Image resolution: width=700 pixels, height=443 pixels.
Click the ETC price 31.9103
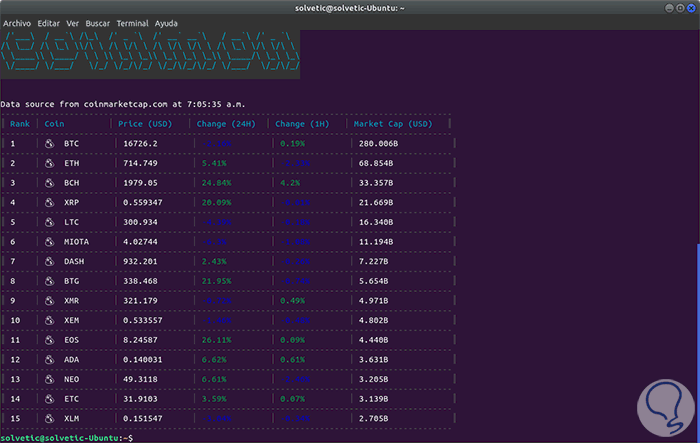140,399
